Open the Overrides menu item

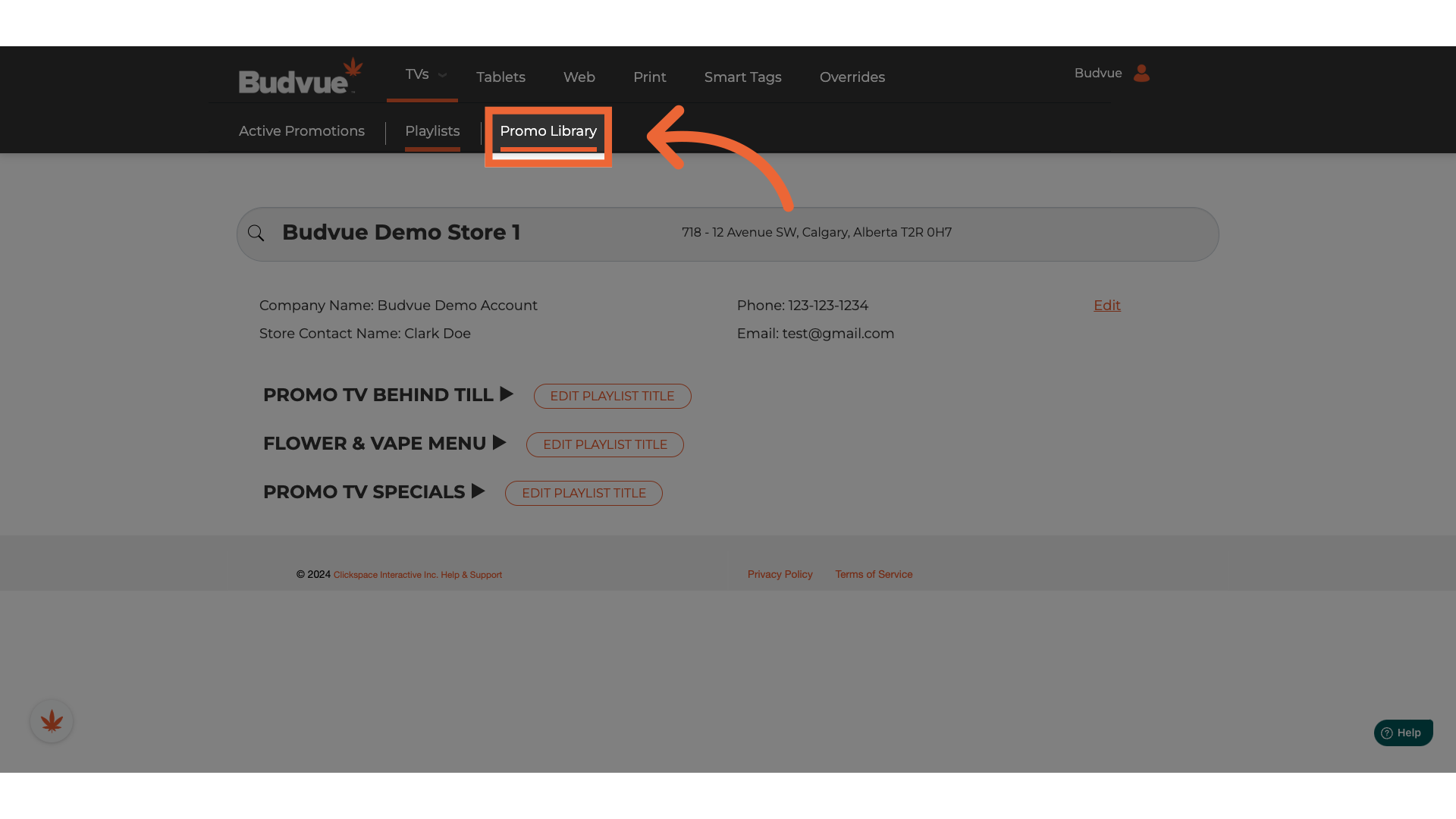click(852, 77)
